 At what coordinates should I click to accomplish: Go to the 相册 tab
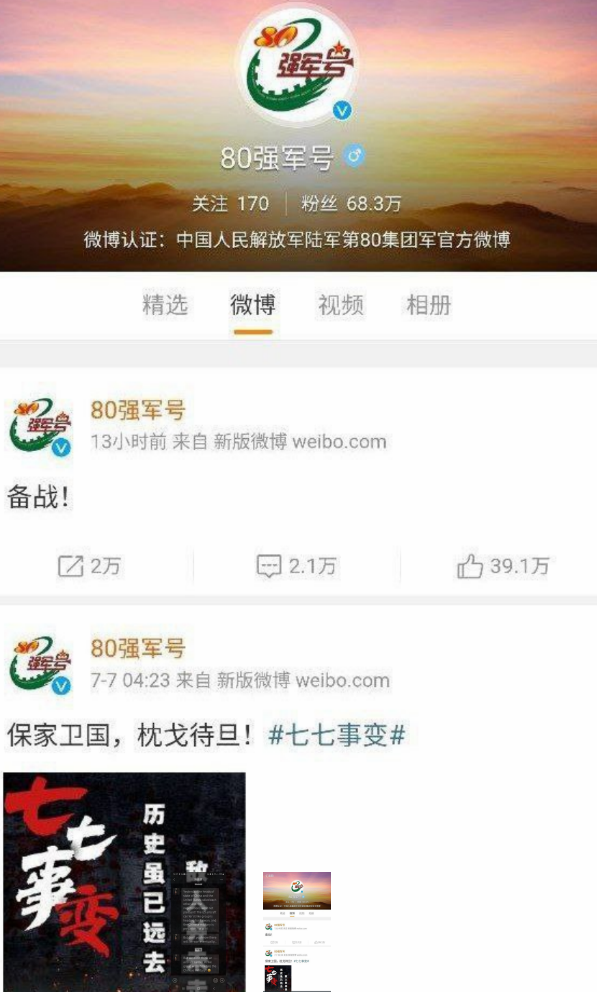point(429,305)
